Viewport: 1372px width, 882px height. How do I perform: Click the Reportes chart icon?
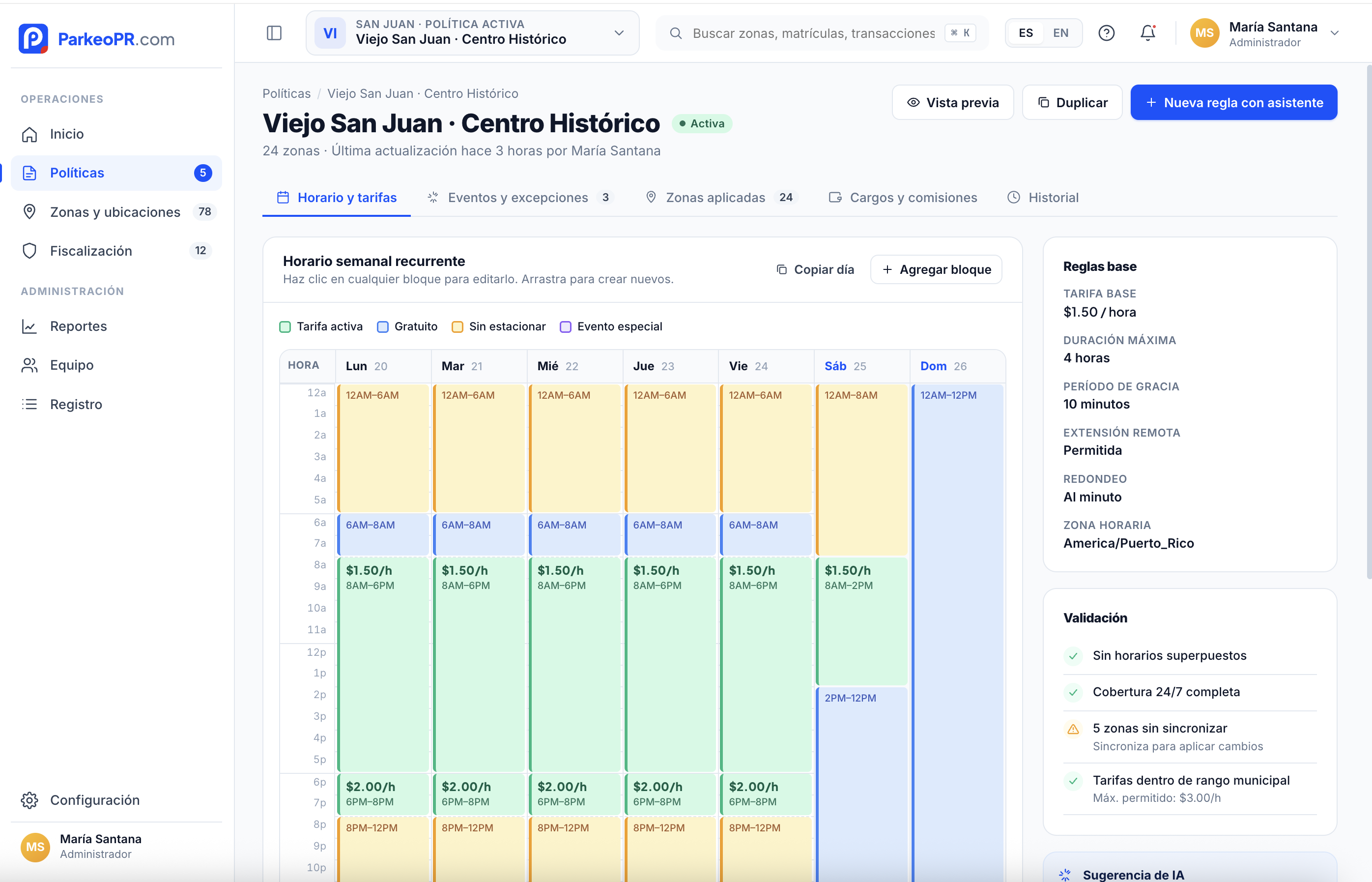click(x=30, y=326)
